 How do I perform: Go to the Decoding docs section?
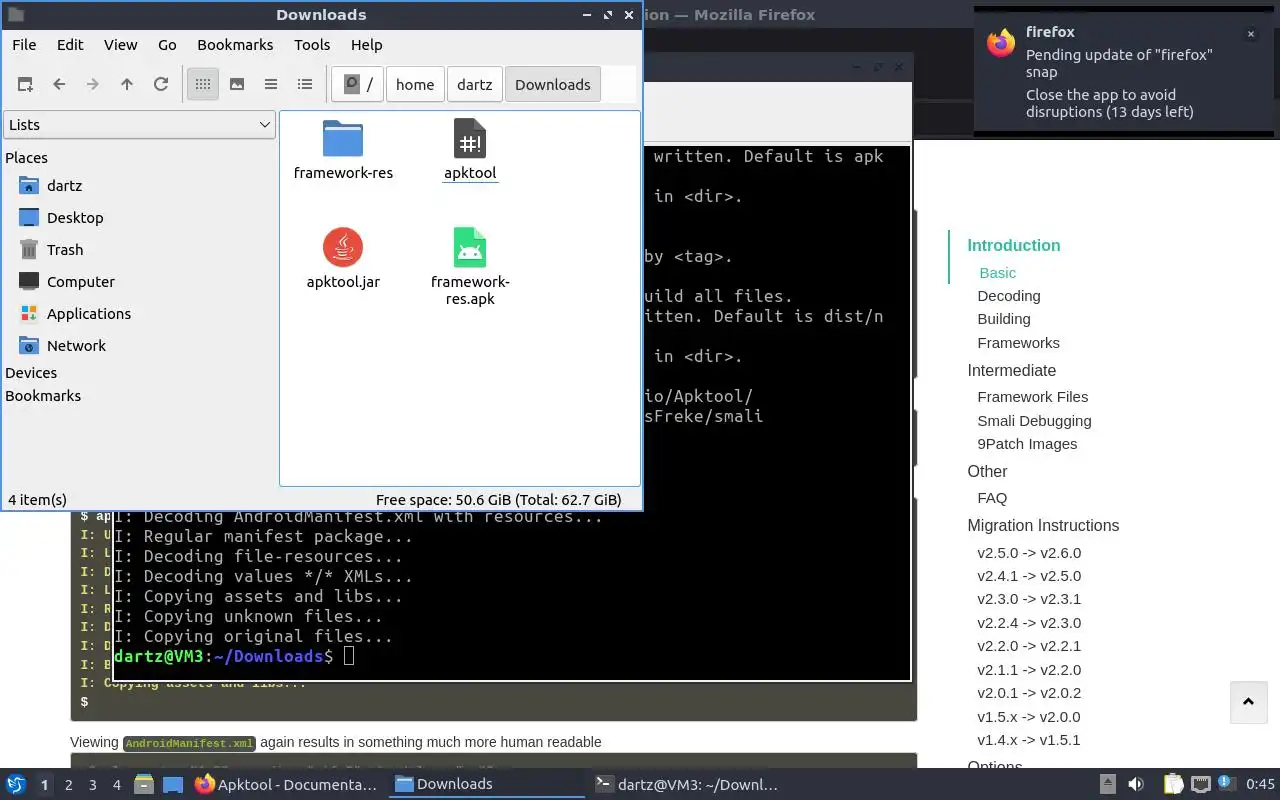[1009, 296]
